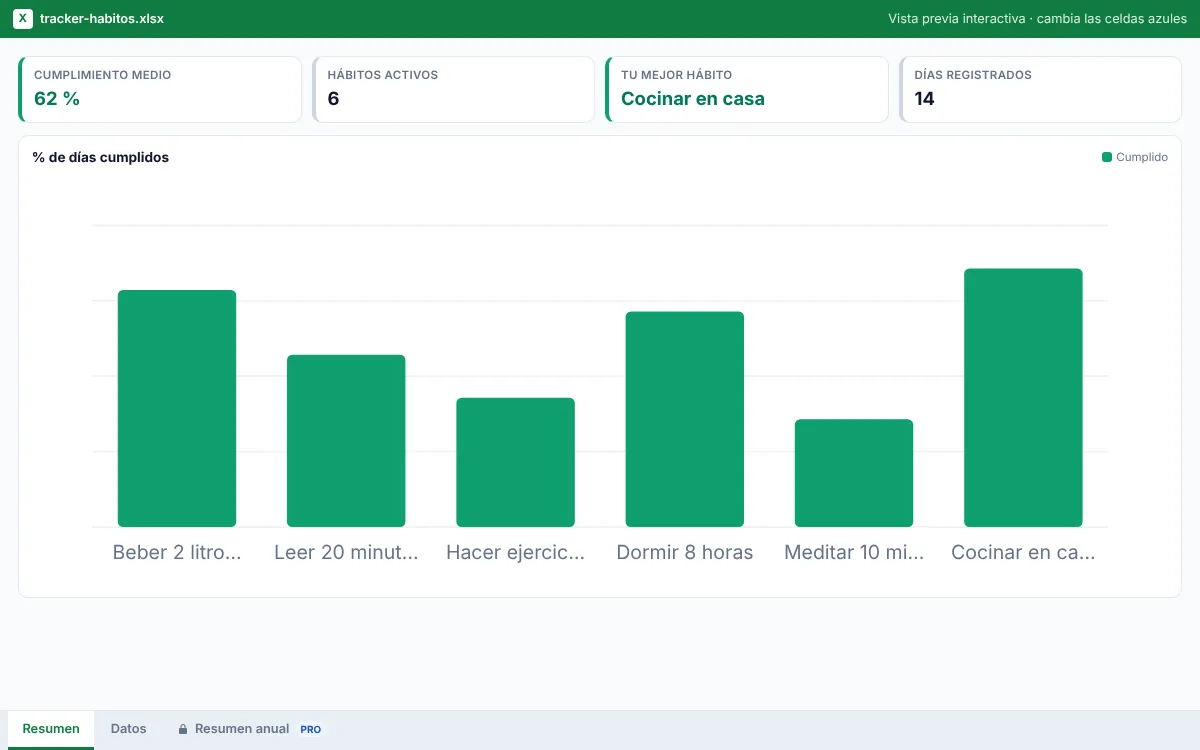Click the Beber 2 litros bar
Viewport: 1200px width, 750px height.
click(177, 408)
